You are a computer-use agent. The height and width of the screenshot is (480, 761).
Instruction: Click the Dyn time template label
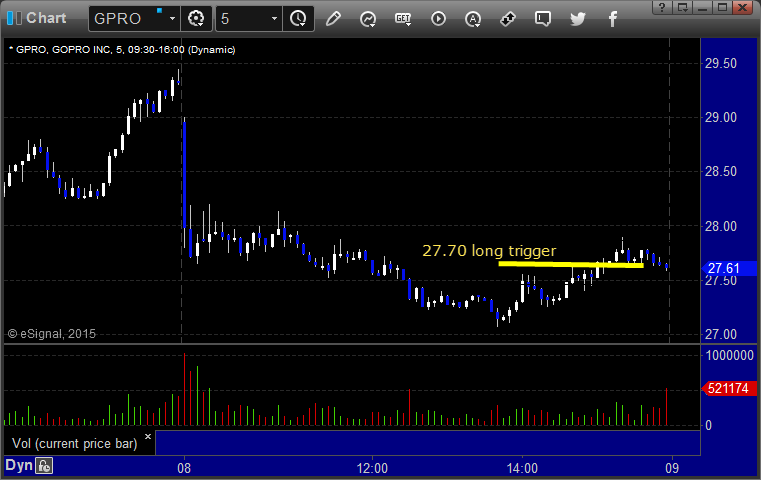pyautogui.click(x=18, y=465)
